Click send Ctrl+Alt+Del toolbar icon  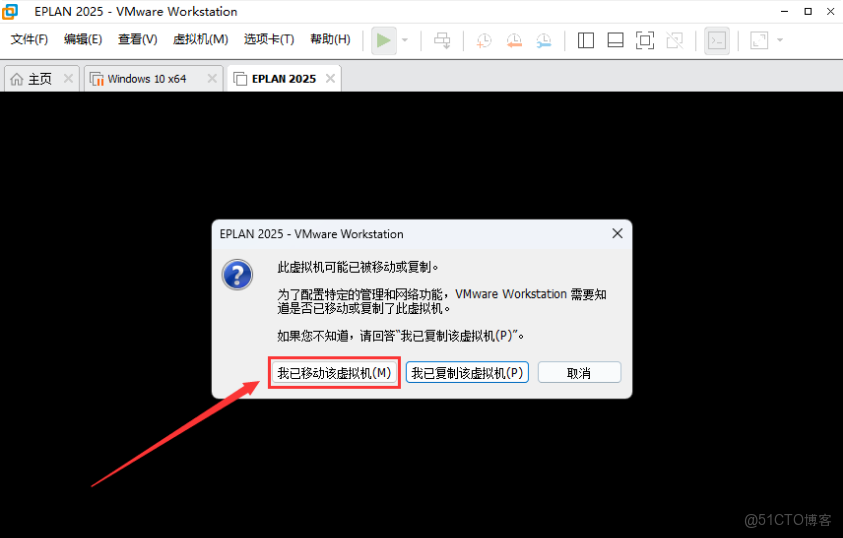(x=442, y=40)
